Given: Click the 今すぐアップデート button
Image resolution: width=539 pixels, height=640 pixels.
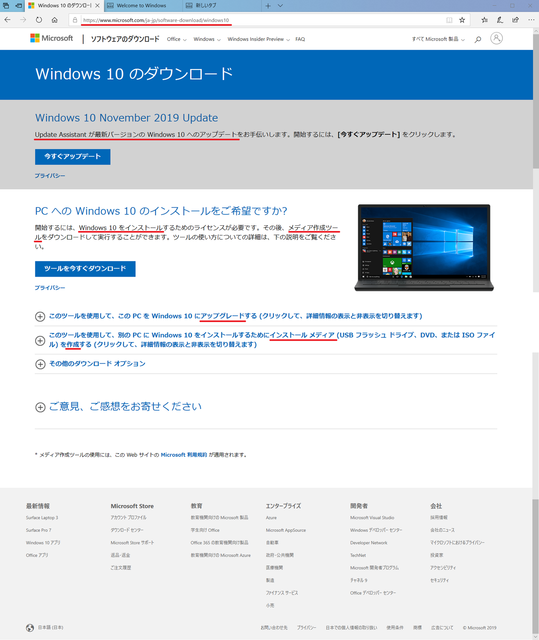Looking at the screenshot, I should tap(73, 157).
